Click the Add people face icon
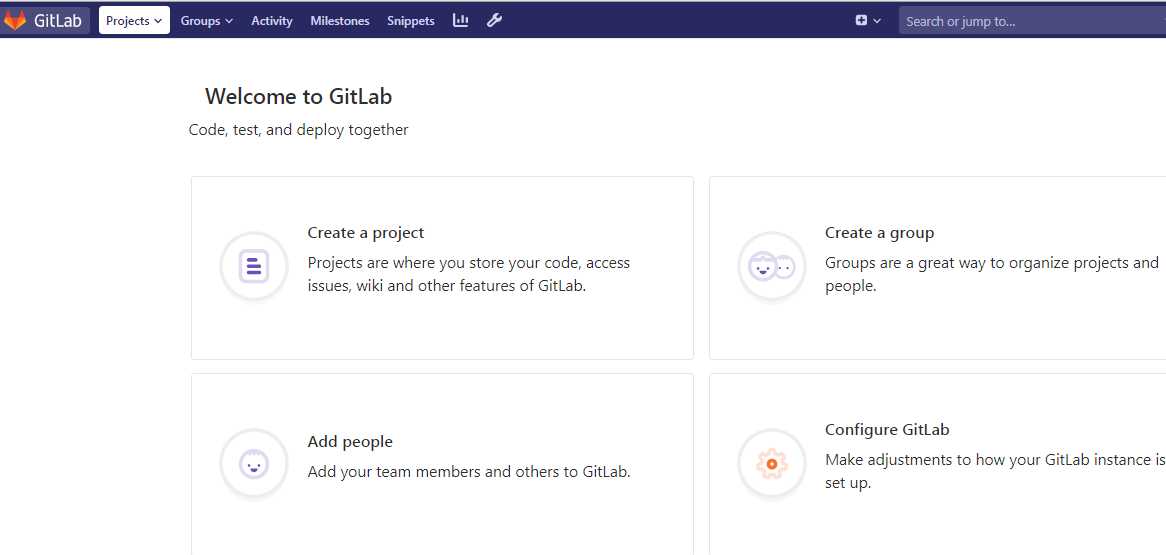The width and height of the screenshot is (1166, 555). pos(254,463)
